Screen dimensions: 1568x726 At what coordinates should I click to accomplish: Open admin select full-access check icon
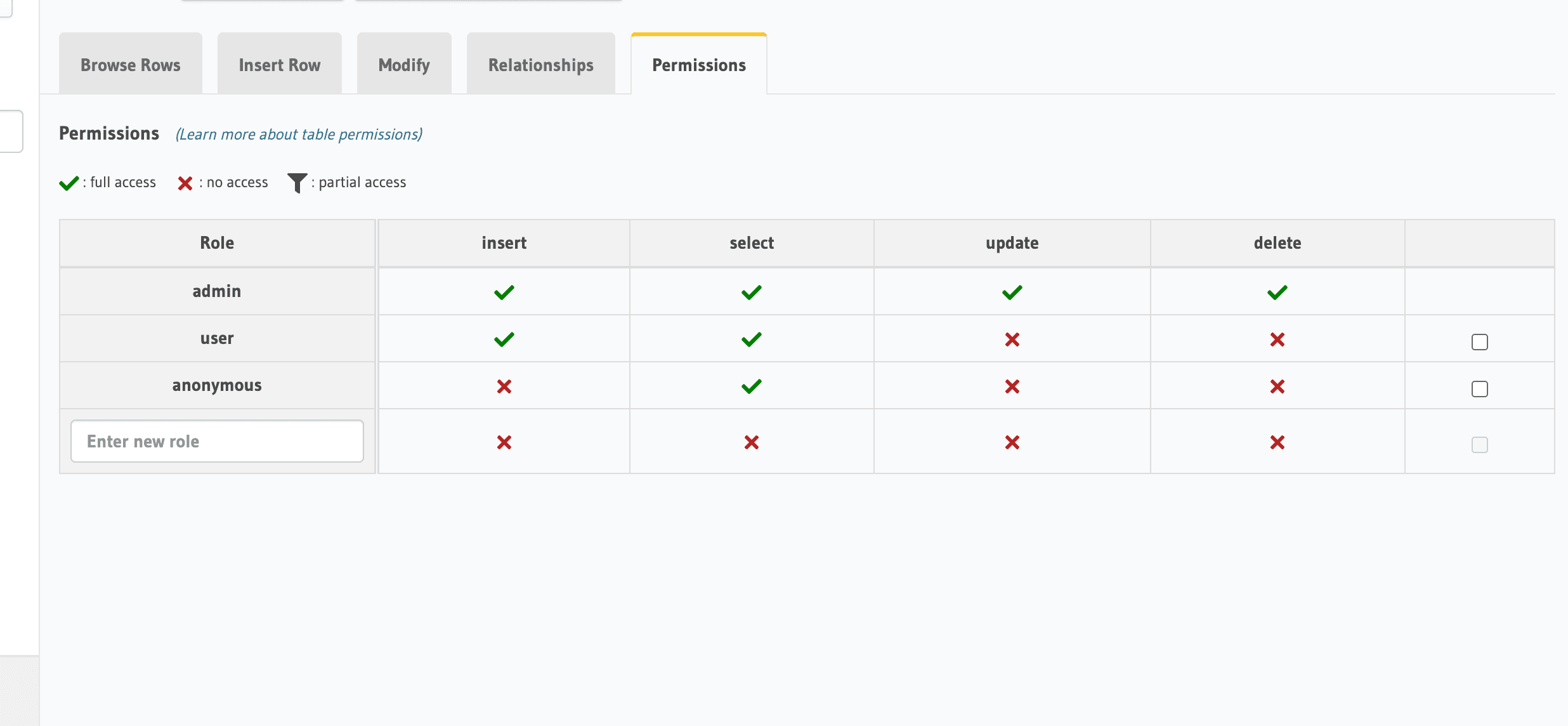751,291
